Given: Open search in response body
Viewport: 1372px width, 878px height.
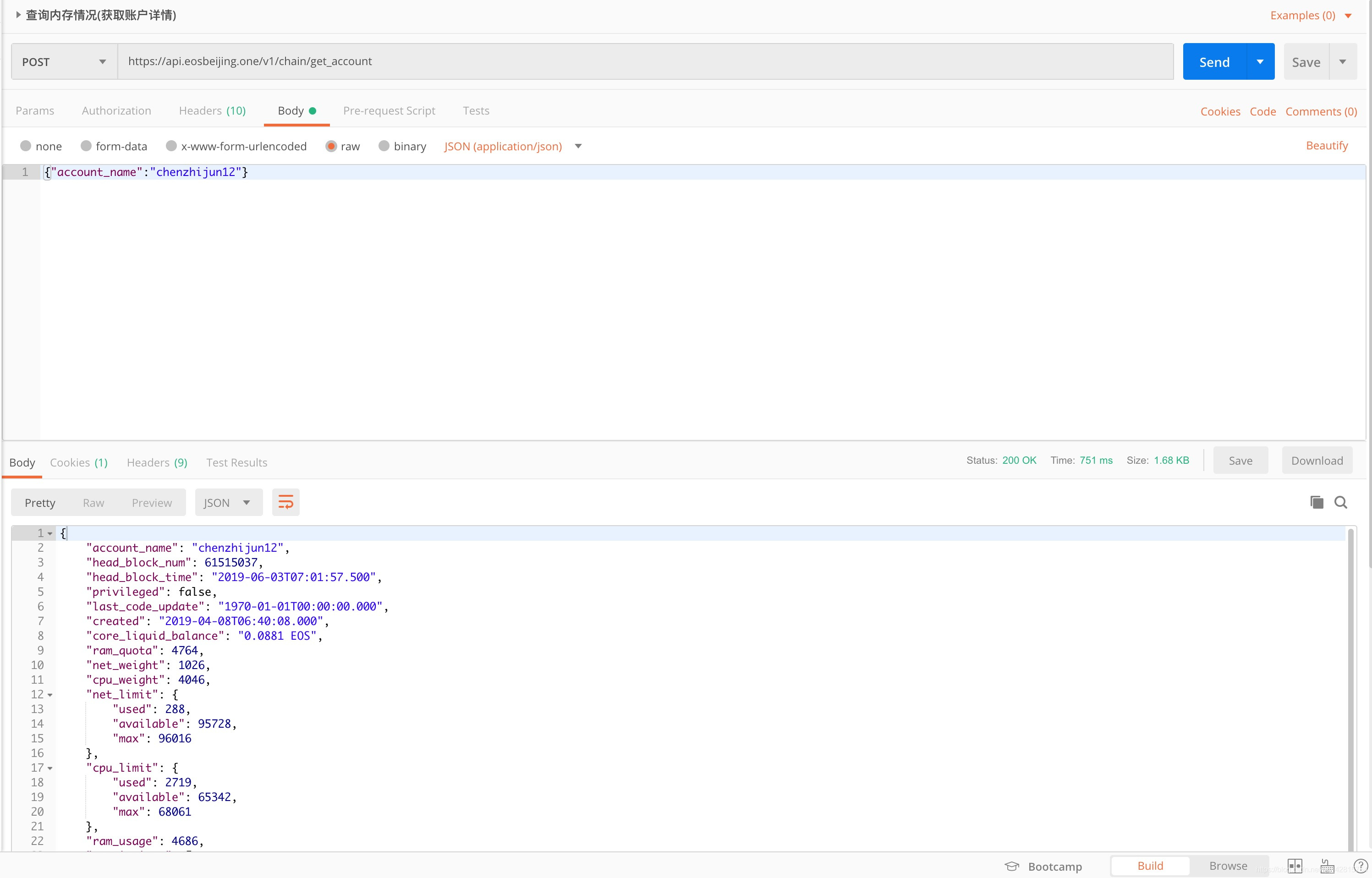Looking at the screenshot, I should pos(1341,502).
